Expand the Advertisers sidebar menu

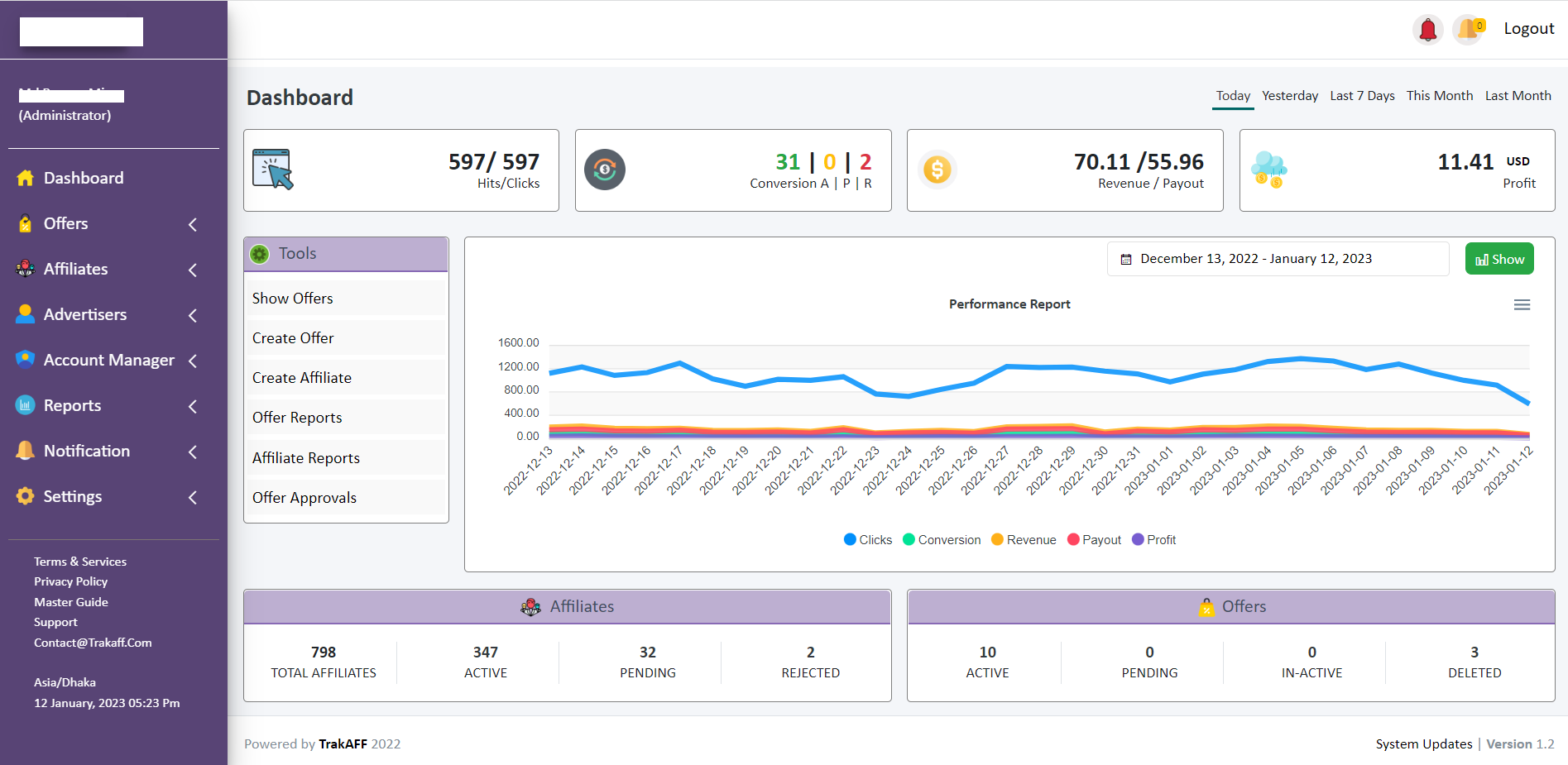[192, 315]
